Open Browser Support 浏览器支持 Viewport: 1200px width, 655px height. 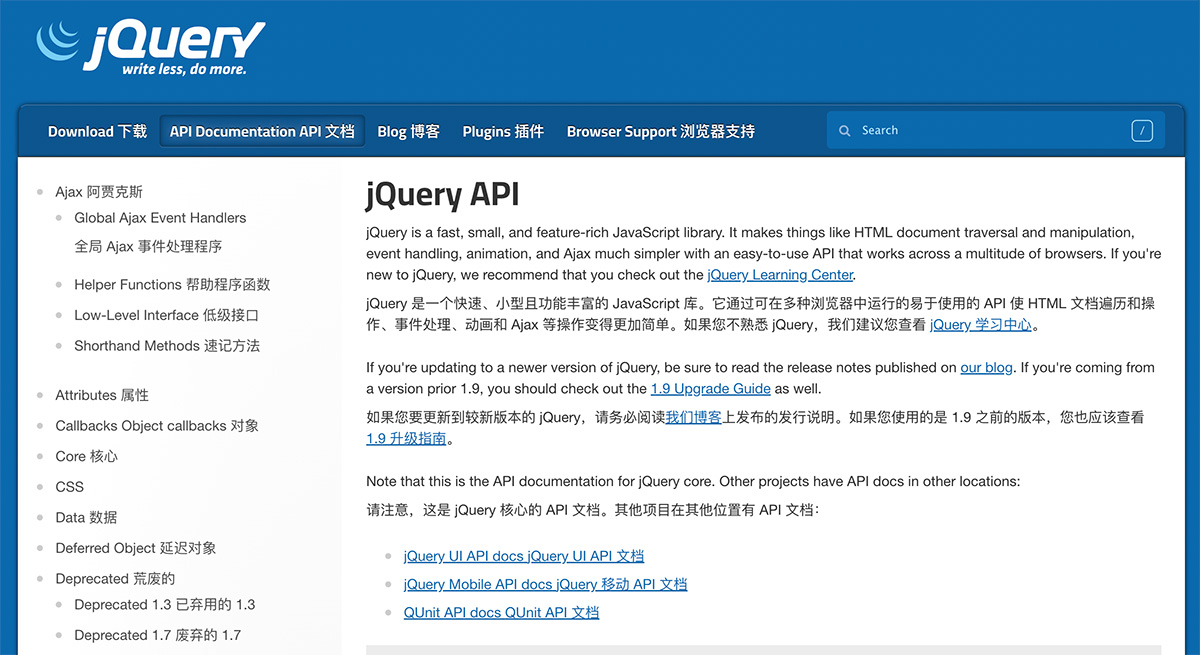tap(660, 131)
